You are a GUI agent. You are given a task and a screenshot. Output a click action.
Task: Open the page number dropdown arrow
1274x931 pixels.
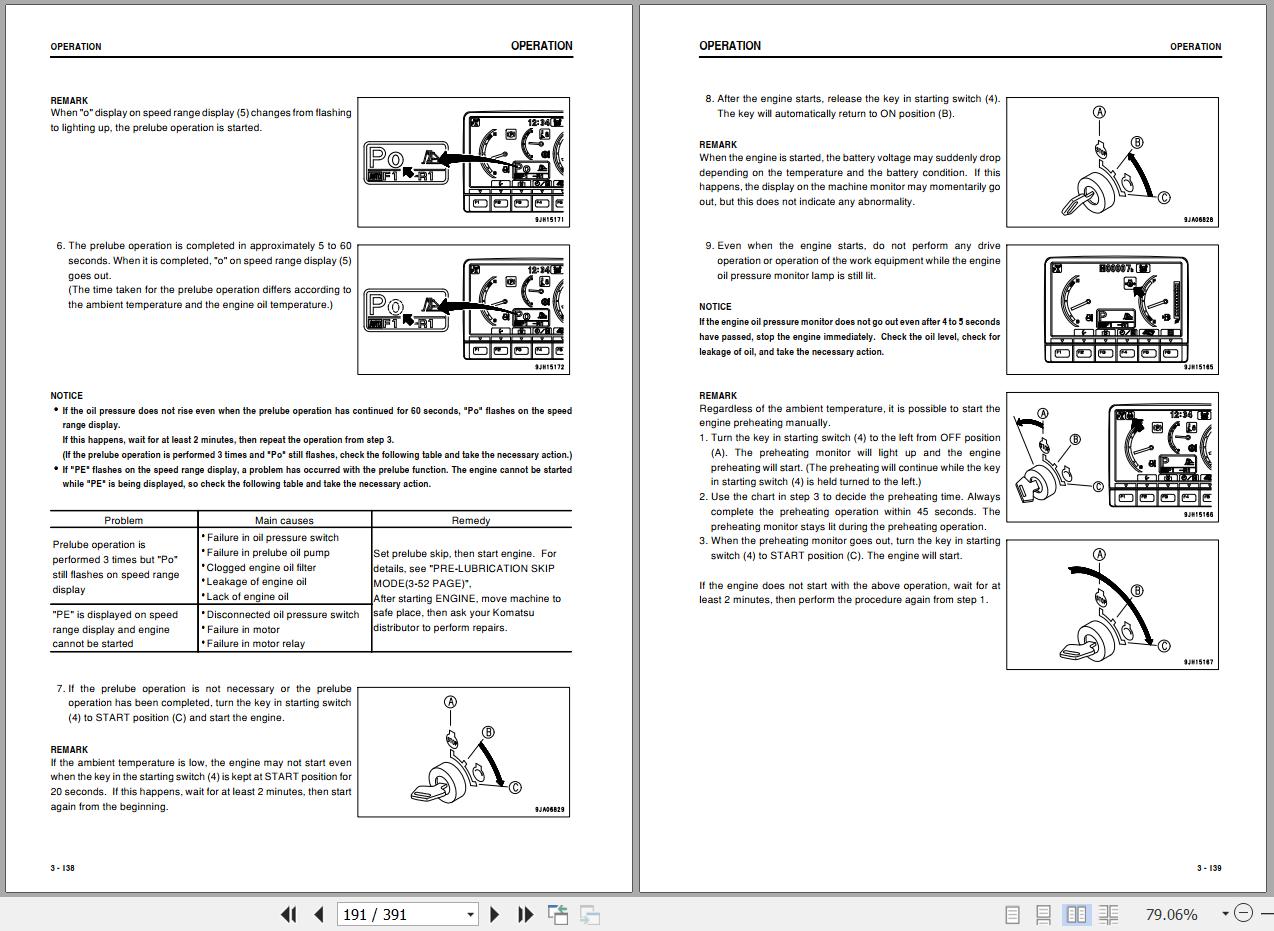[x=470, y=914]
